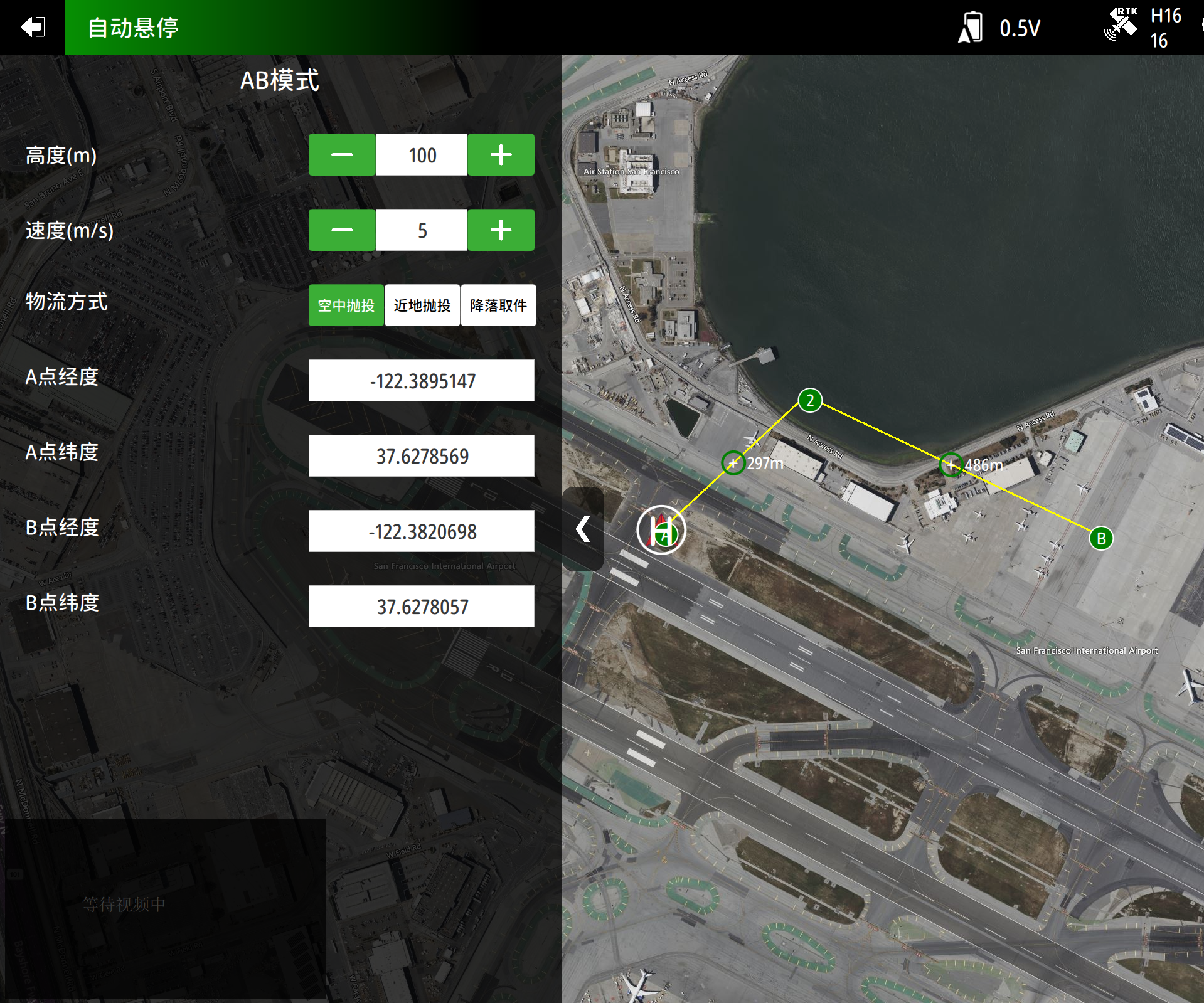Click the 486m midpoint add-waypoint marker
1204x1003 pixels.
pos(951,465)
